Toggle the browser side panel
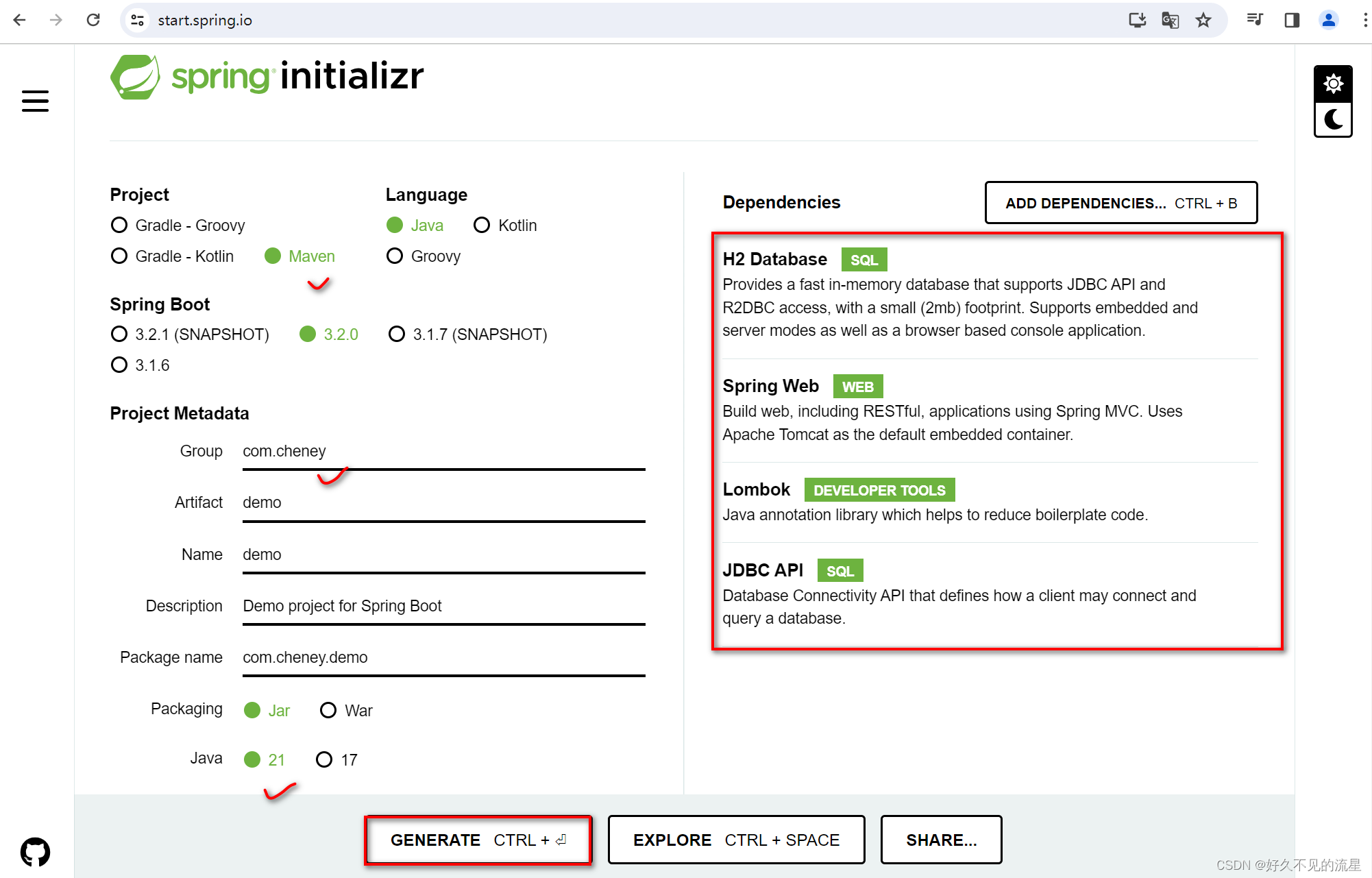Screen dimensions: 1372x878 (1292, 20)
